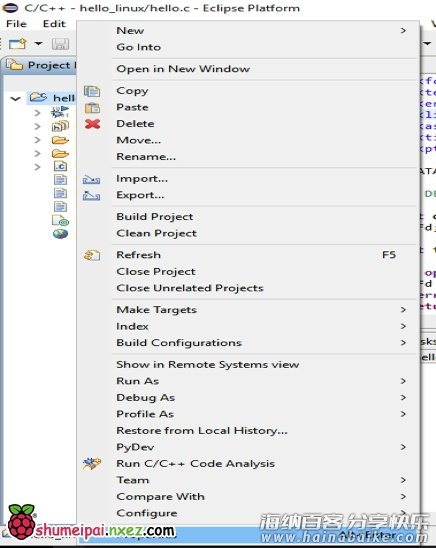
Task: Open Build Configurations submenu
Action: click(x=248, y=343)
